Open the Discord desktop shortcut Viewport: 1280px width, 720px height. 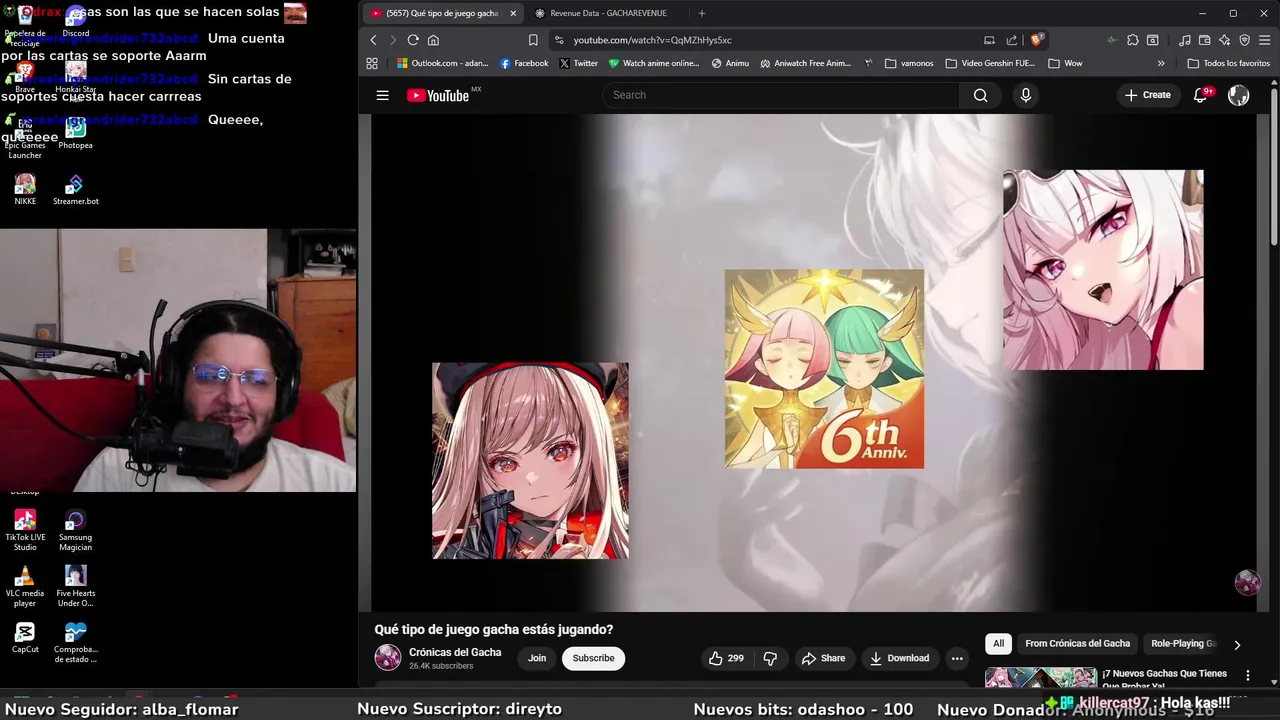75,21
